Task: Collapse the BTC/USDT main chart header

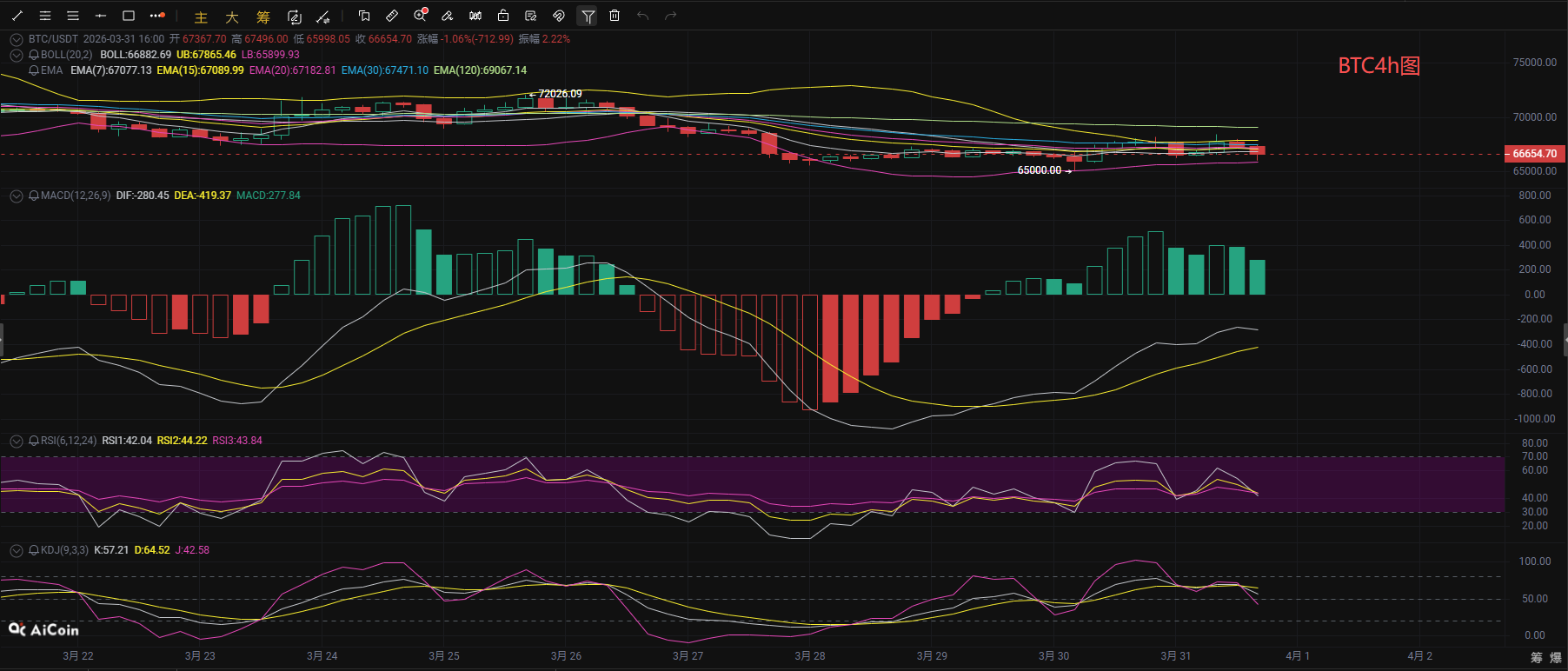Action: tap(16, 39)
